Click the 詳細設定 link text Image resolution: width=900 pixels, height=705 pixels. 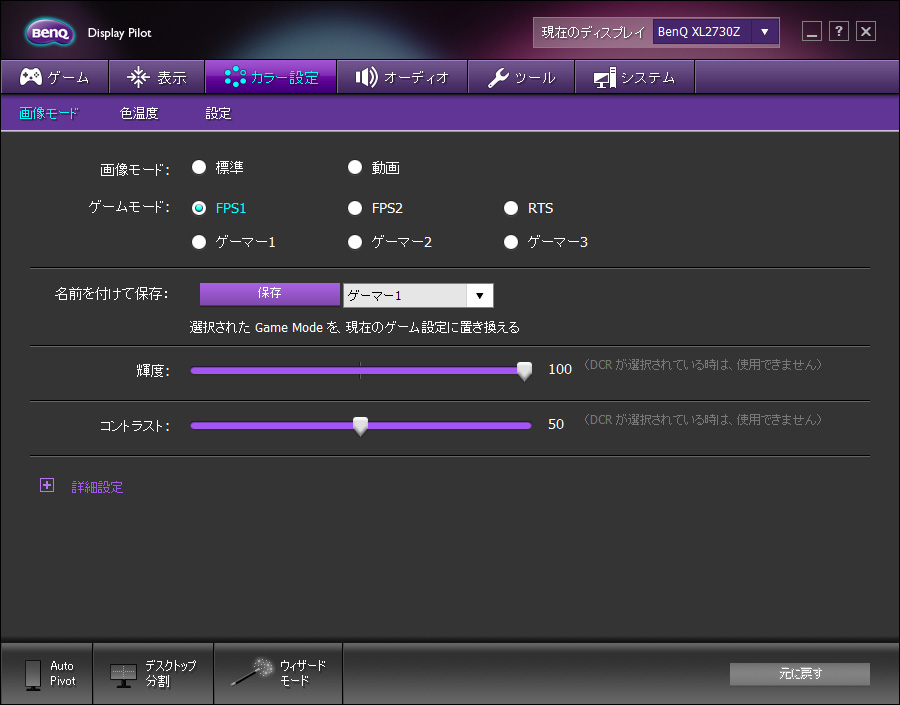[97, 487]
